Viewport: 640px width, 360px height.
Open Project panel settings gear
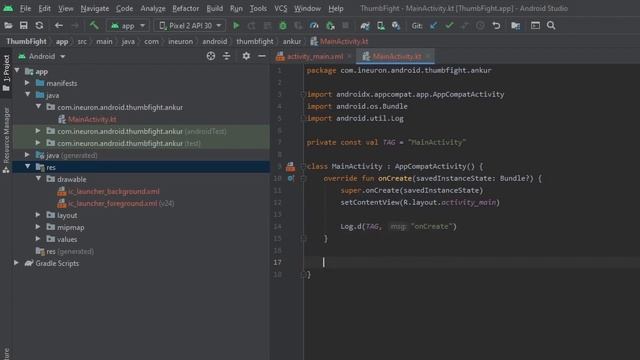(246, 56)
